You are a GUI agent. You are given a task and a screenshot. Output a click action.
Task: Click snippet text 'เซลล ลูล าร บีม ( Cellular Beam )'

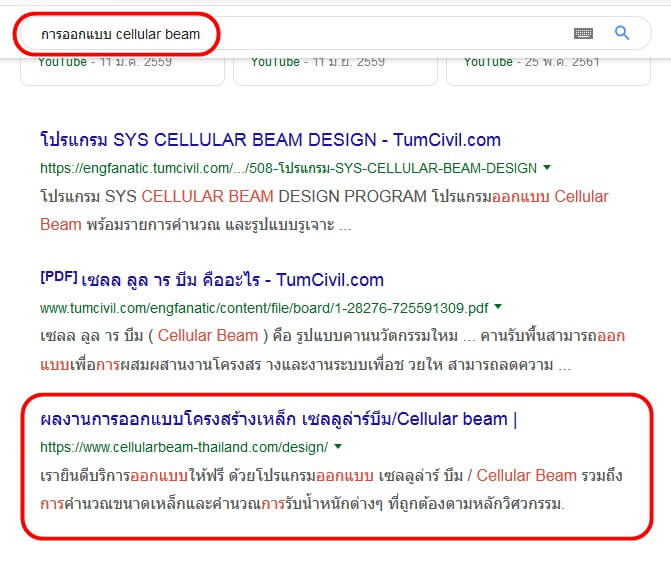tap(154, 335)
